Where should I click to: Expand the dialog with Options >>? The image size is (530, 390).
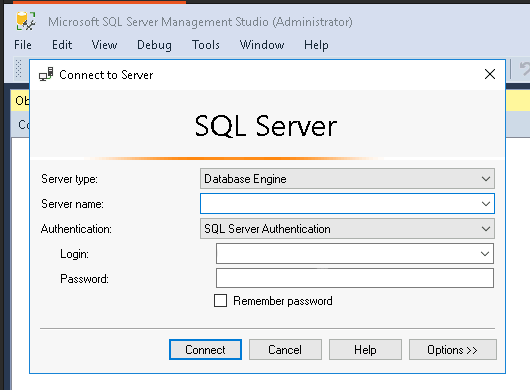pyautogui.click(x=453, y=349)
